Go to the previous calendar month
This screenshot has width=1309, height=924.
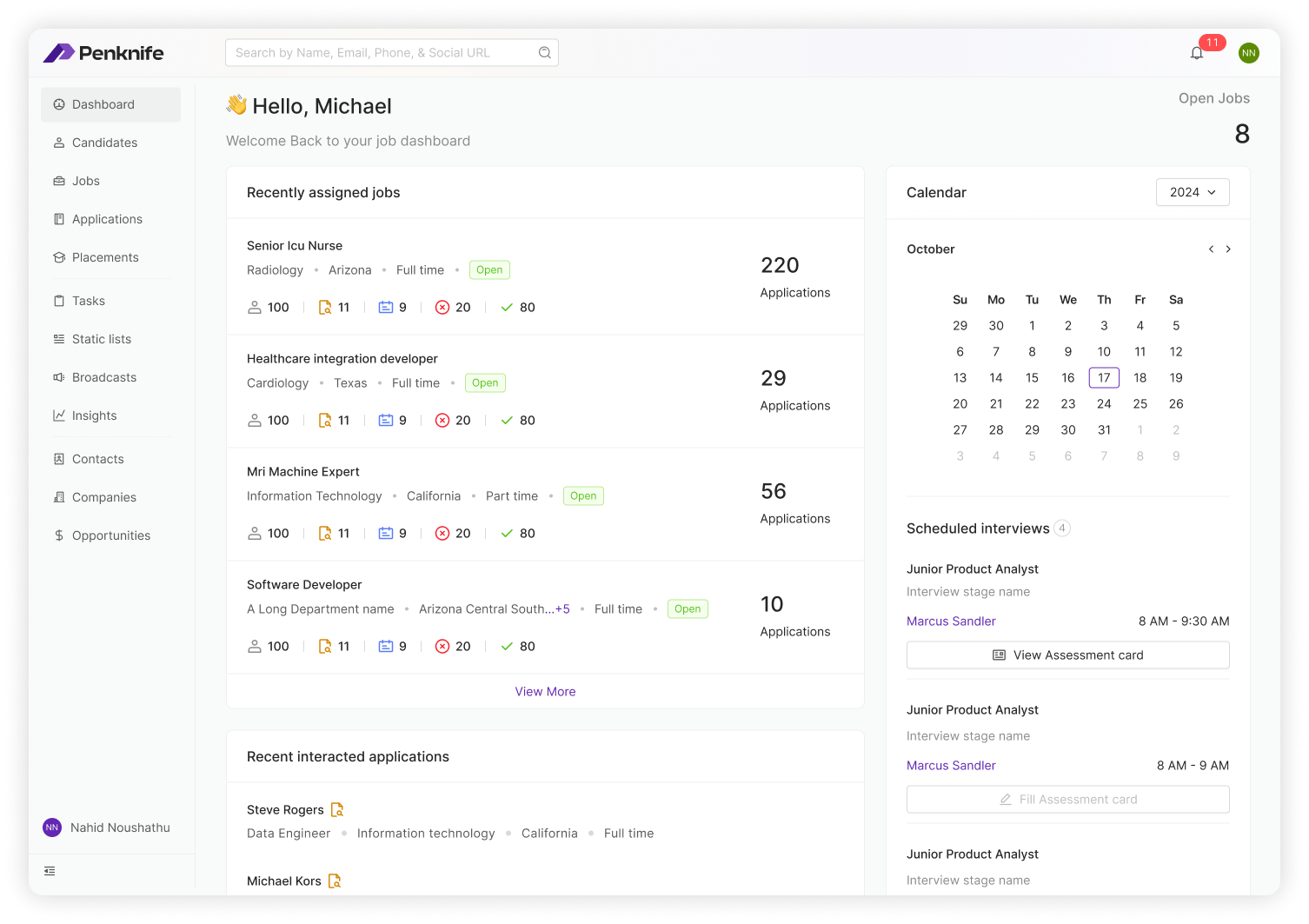click(1211, 249)
